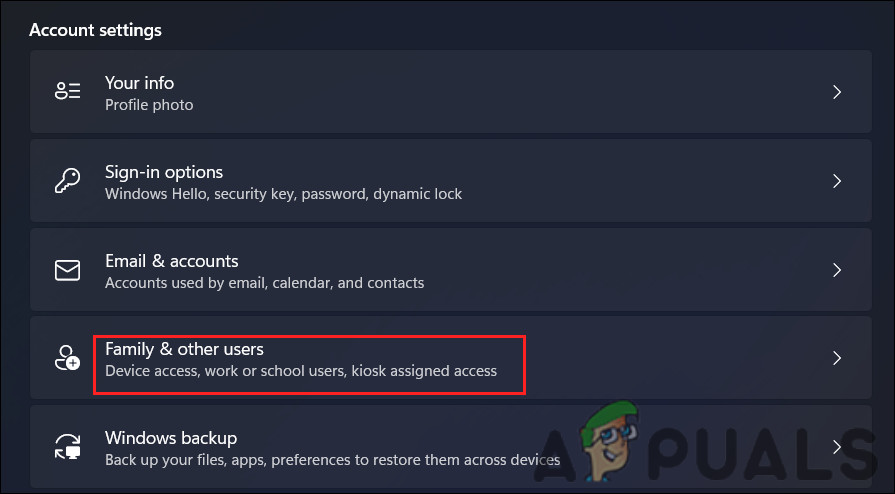Click the chevron beside Email & accounts
This screenshot has width=895, height=494.
[837, 270]
